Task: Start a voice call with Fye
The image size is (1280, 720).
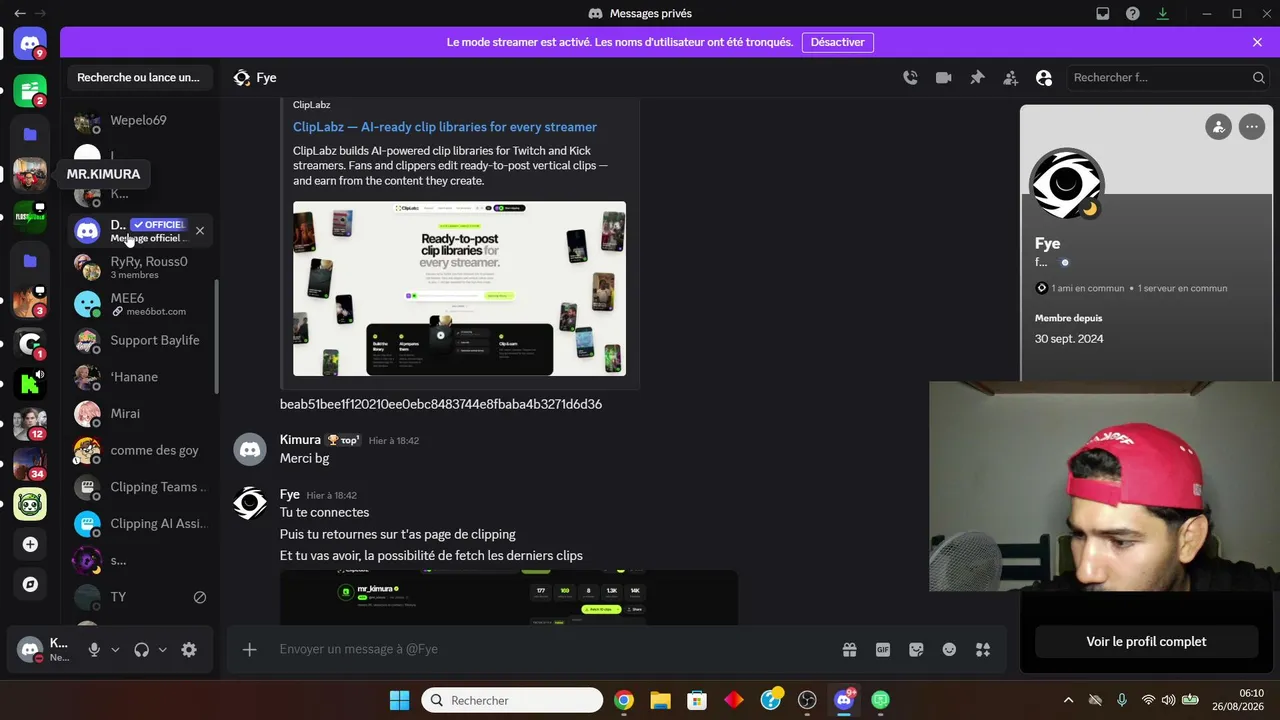Action: (x=910, y=78)
